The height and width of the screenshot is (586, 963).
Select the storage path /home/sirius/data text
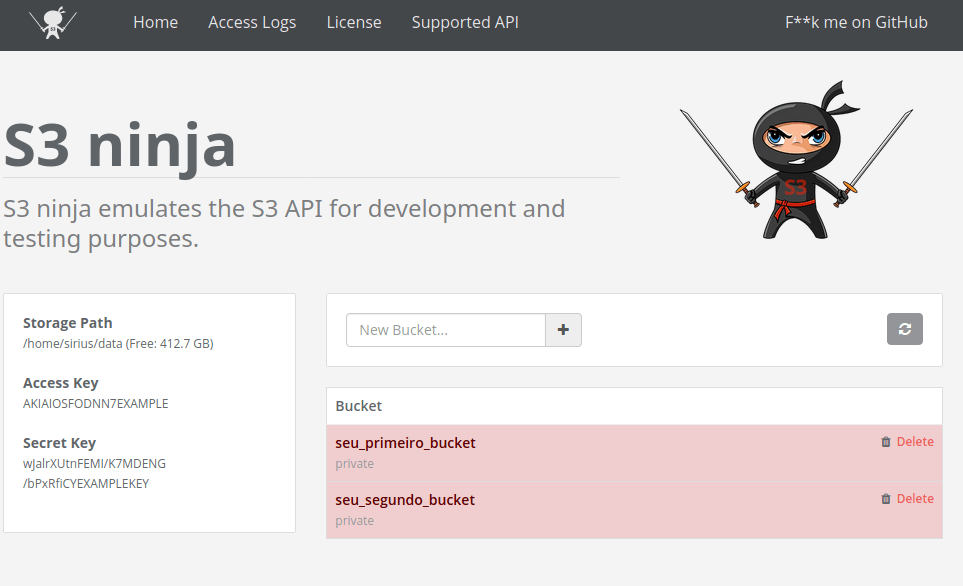coord(72,343)
